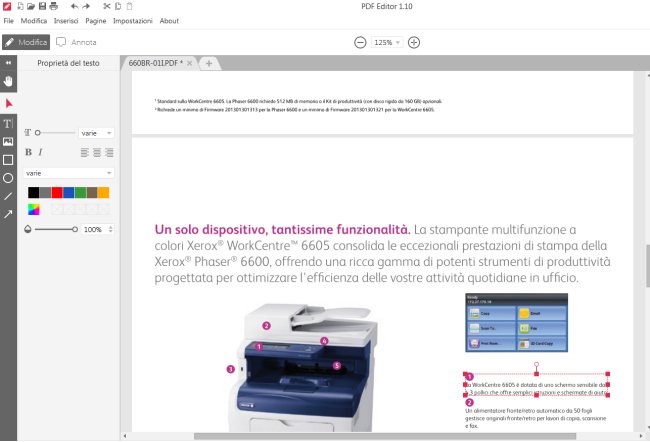The image size is (650, 442).
Task: Open the Modifica menu
Action: (34, 21)
